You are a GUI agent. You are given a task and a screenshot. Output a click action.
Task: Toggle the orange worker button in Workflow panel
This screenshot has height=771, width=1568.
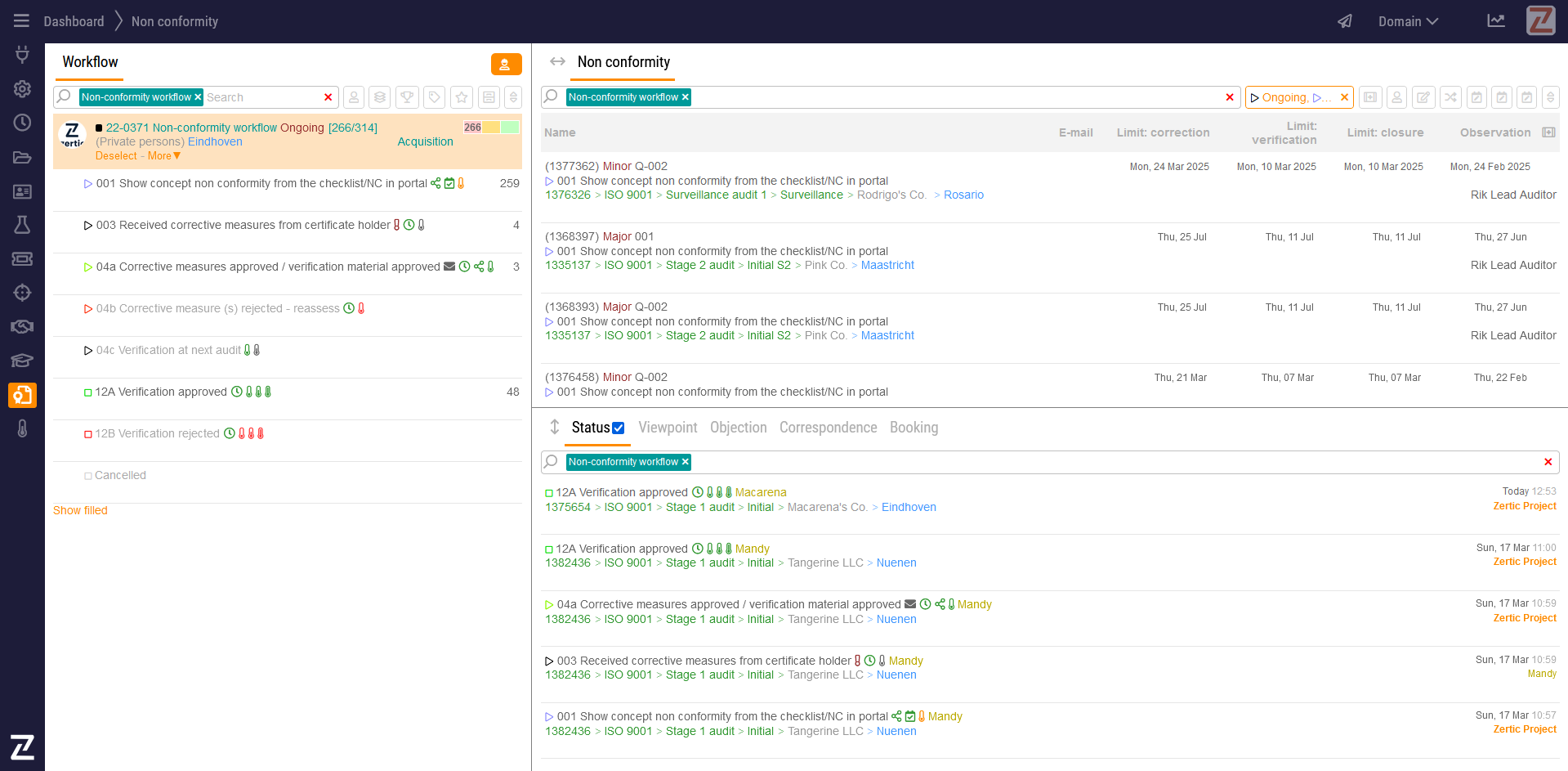[506, 64]
